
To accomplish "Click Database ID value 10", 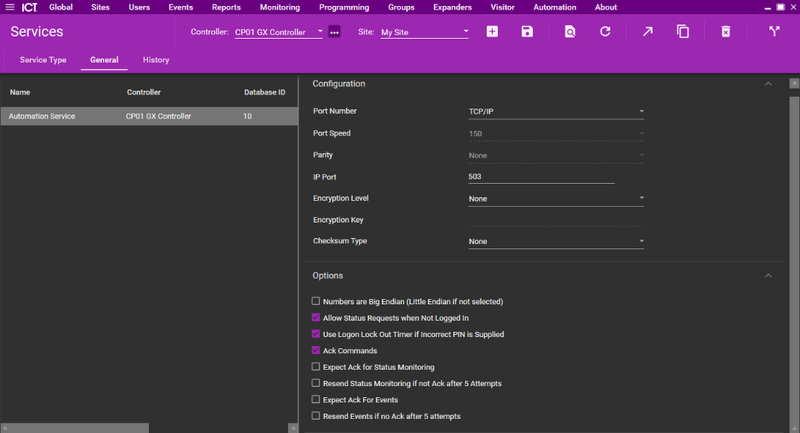I will click(x=247, y=116).
